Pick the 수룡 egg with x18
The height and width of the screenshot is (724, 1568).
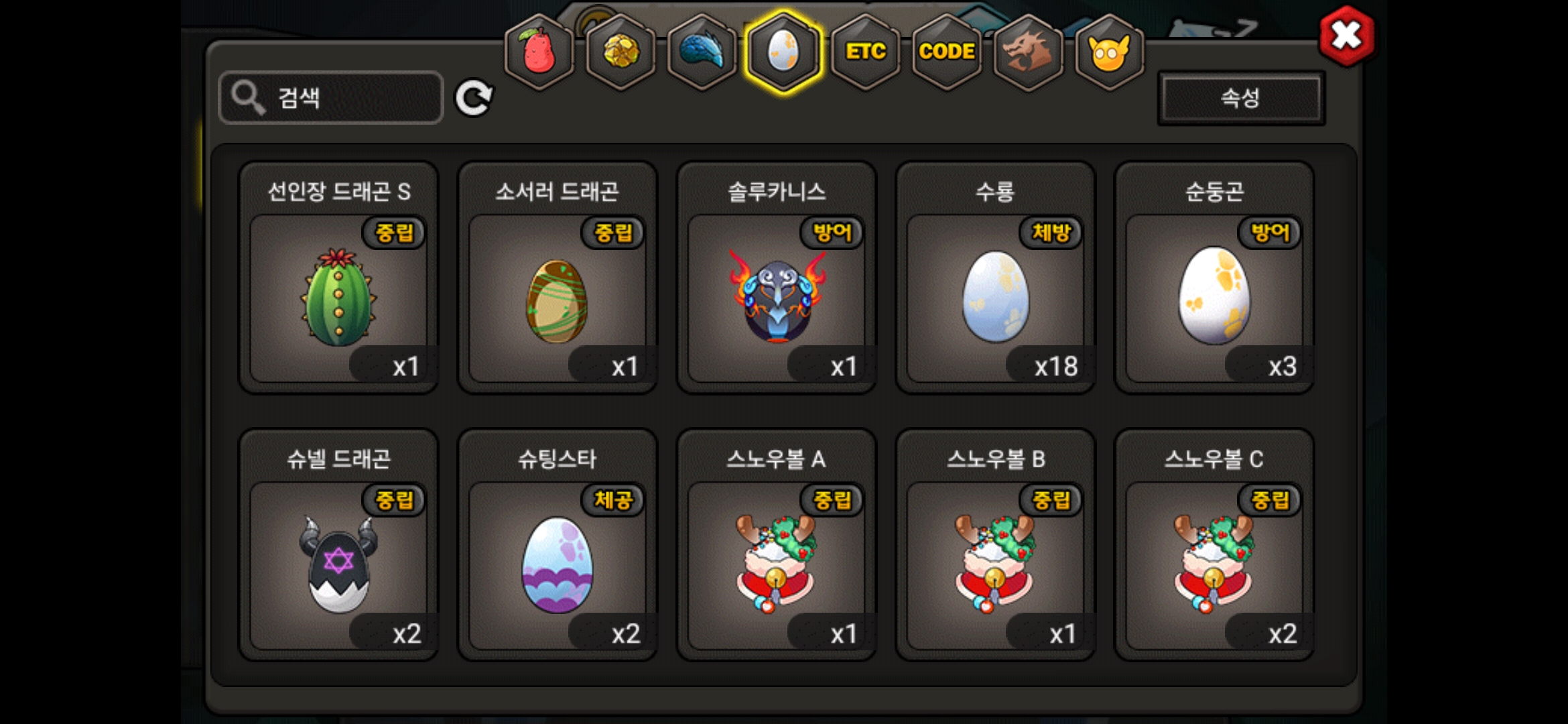point(996,277)
